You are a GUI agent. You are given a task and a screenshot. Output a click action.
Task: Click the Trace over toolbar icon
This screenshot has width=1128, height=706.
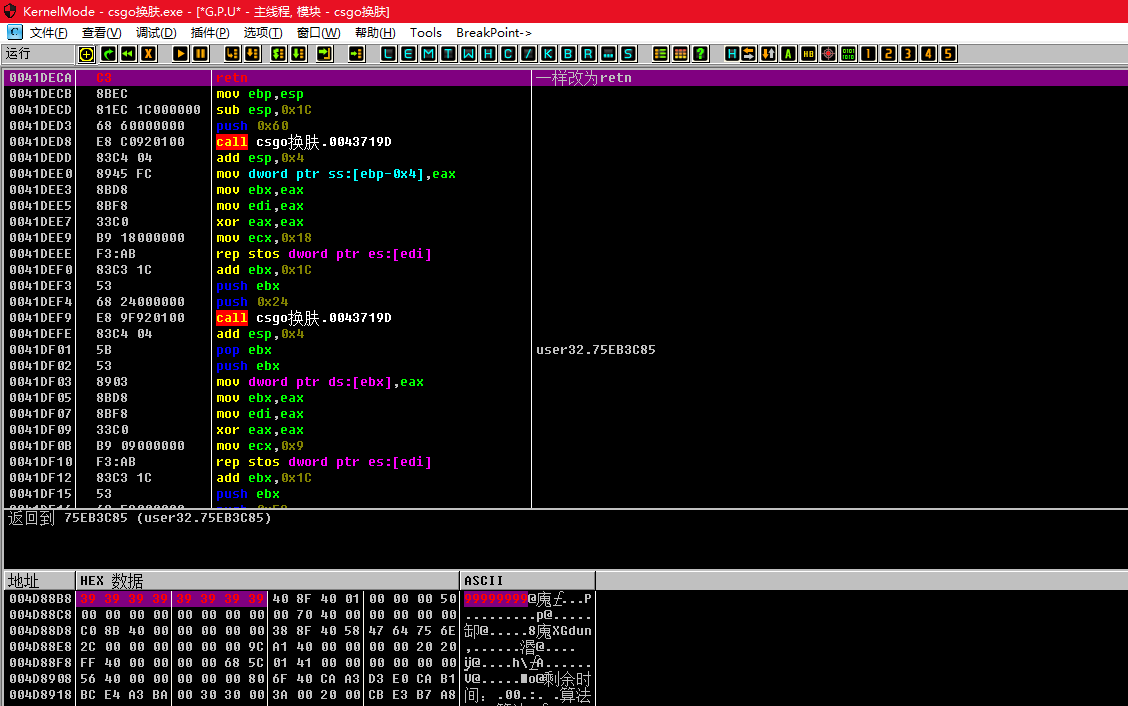tap(299, 54)
